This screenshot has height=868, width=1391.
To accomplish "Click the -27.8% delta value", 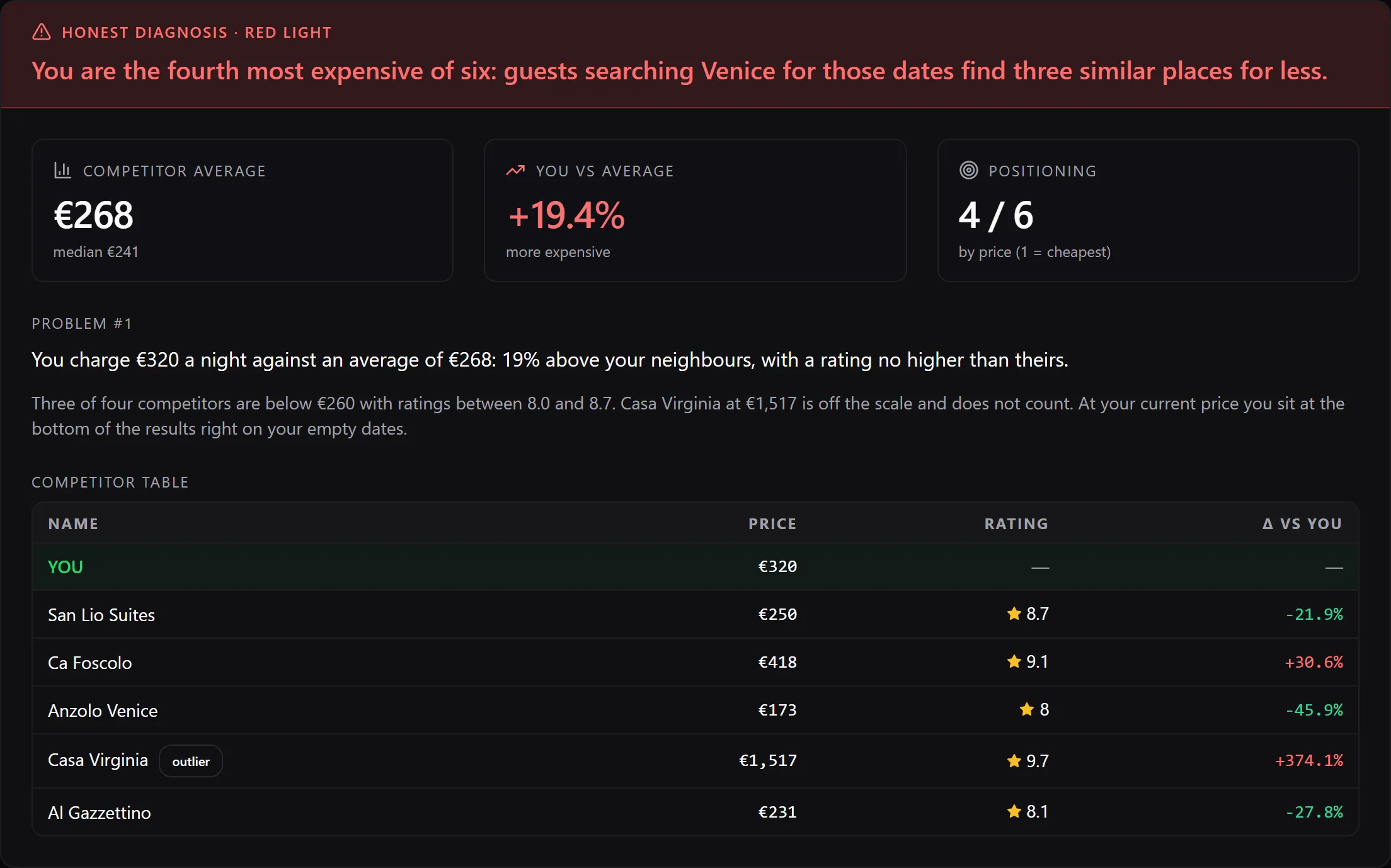I will 1314,812.
